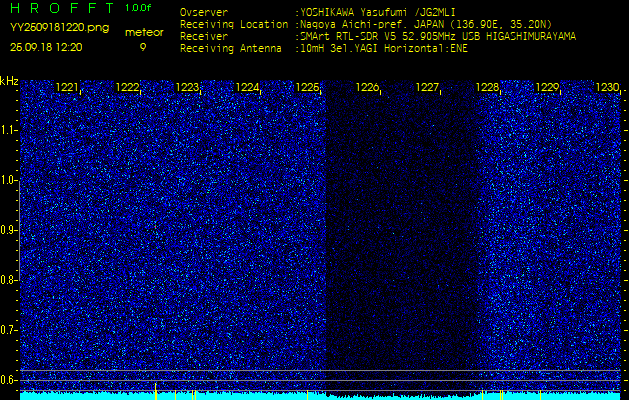The height and width of the screenshot is (400, 629).
Task: Click the 1230 time label
Action: pos(607,87)
